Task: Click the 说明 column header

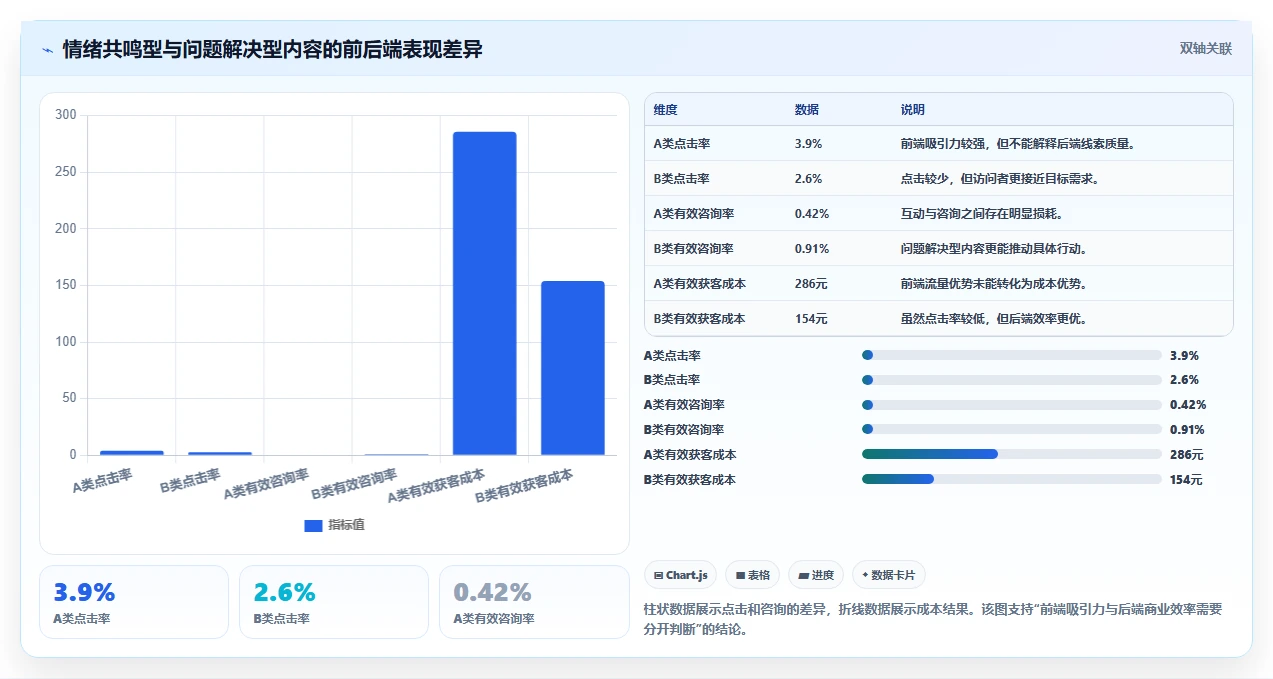Action: (912, 110)
